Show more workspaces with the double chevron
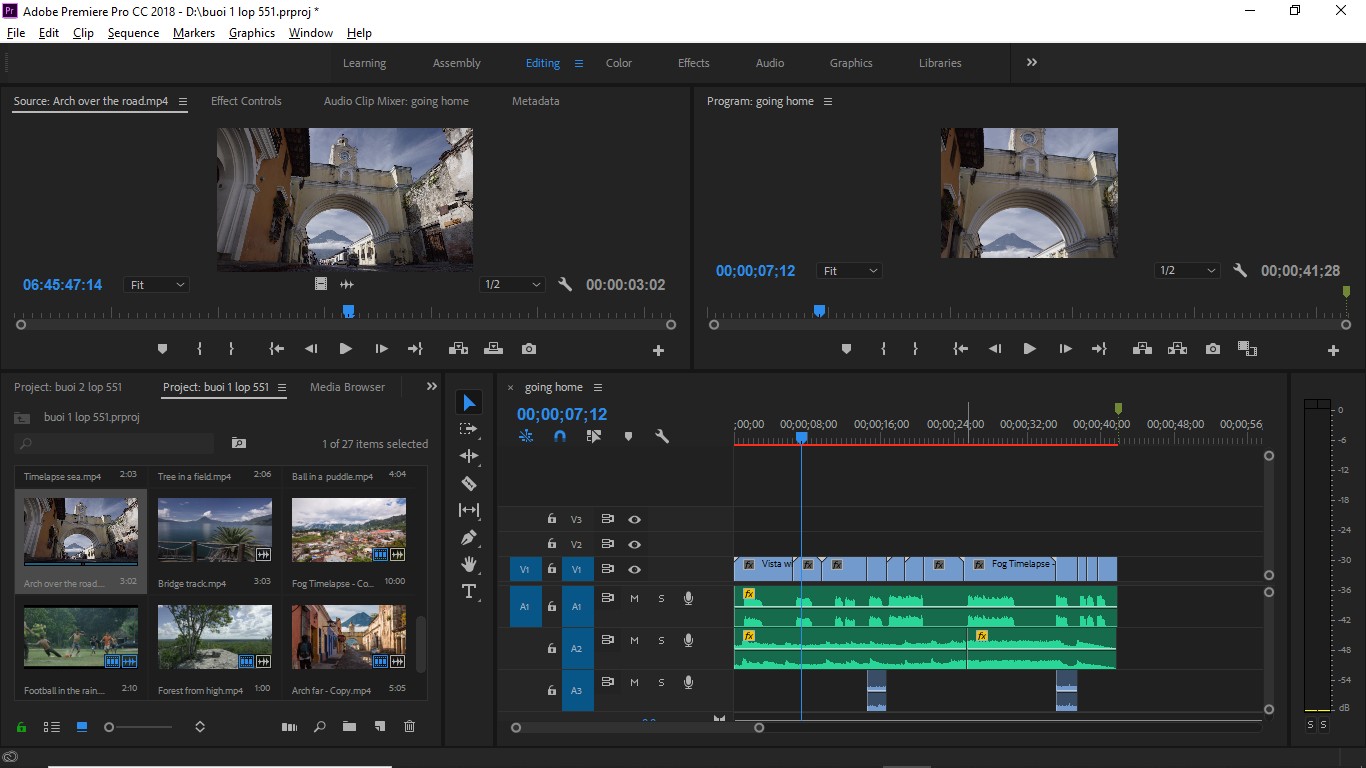The width and height of the screenshot is (1366, 768). pyautogui.click(x=1032, y=62)
